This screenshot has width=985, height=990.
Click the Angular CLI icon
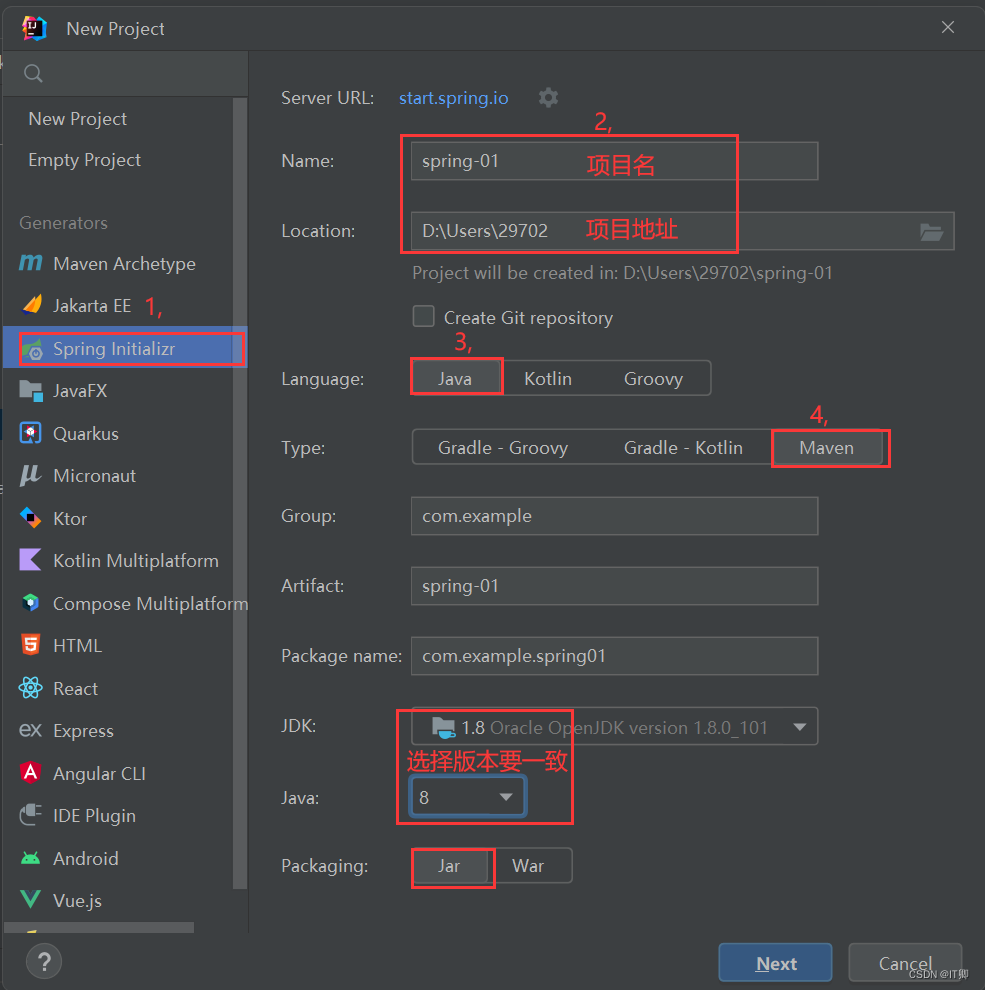tap(30, 773)
